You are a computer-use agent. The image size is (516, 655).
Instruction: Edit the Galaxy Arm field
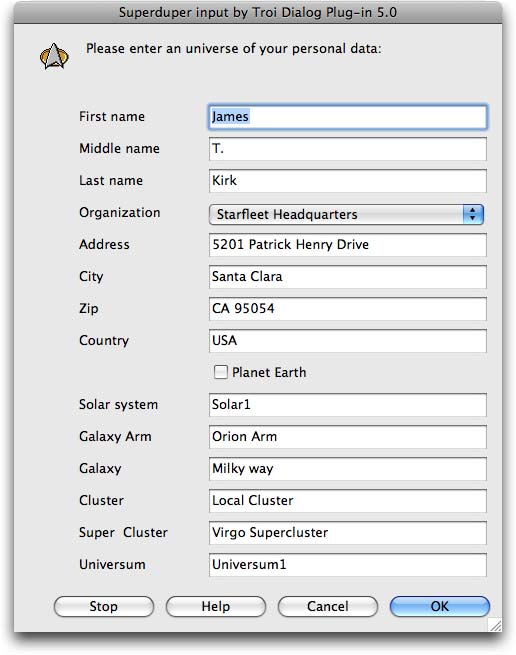(348, 437)
